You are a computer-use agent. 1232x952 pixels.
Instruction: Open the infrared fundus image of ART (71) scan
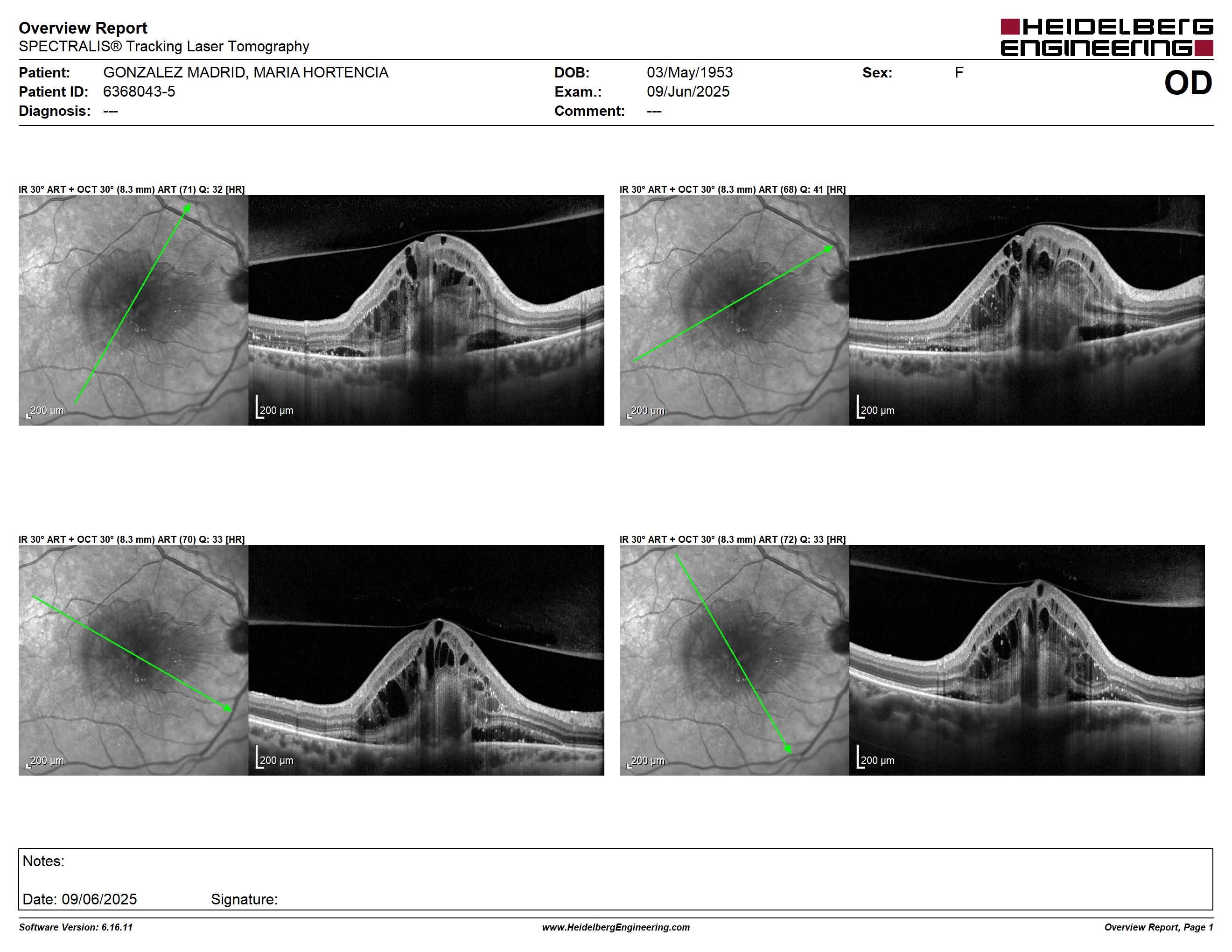pyautogui.click(x=133, y=310)
